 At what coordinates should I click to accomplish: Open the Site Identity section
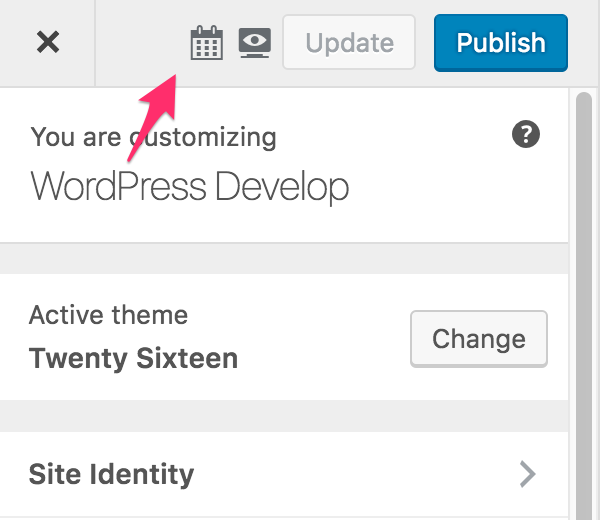point(112,474)
